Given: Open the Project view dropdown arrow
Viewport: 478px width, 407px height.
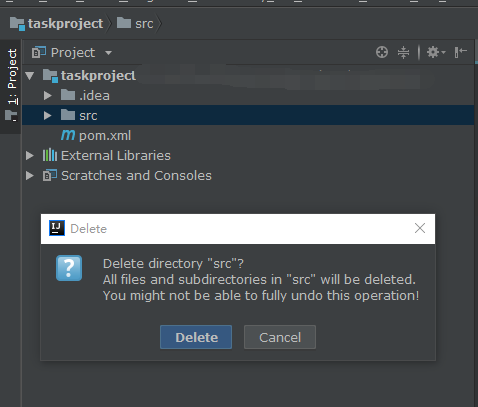Looking at the screenshot, I should [108, 53].
